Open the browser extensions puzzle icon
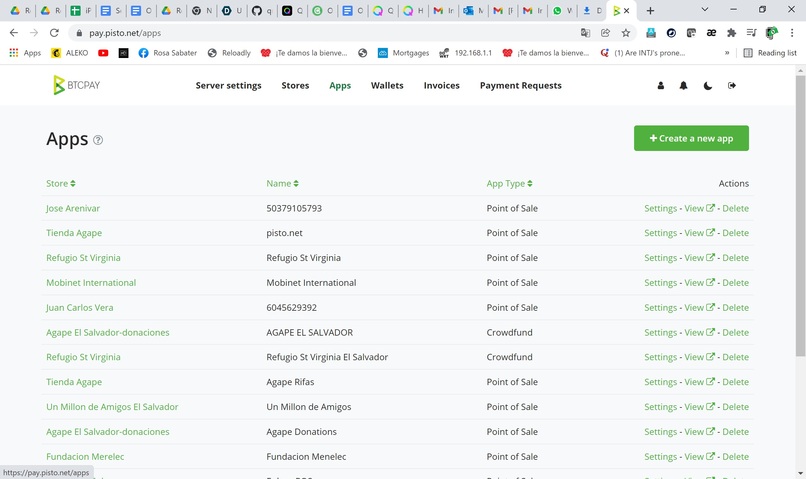This screenshot has width=806, height=479. click(731, 33)
